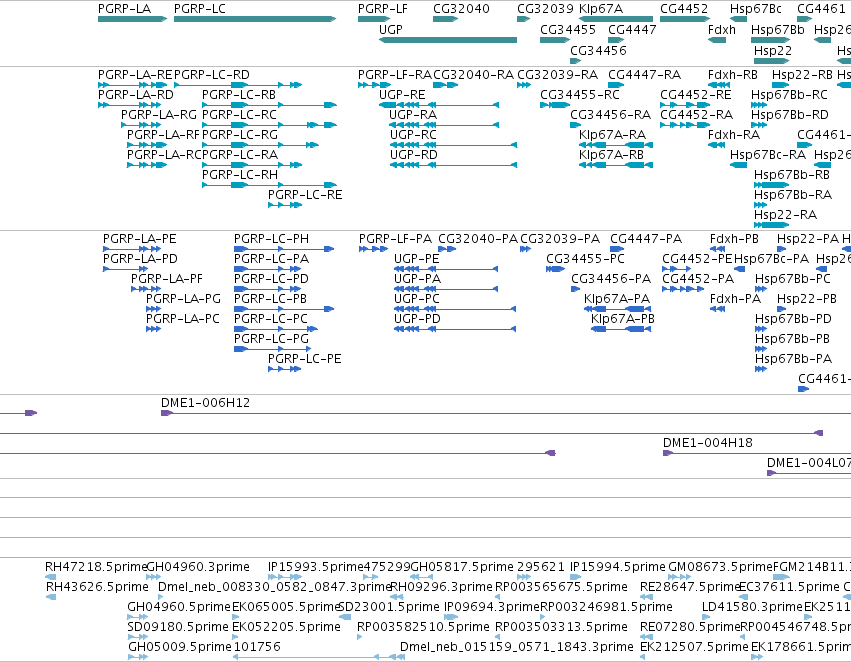The height and width of the screenshot is (662, 851).
Task: Click the UGP gene label
Action: [391, 29]
